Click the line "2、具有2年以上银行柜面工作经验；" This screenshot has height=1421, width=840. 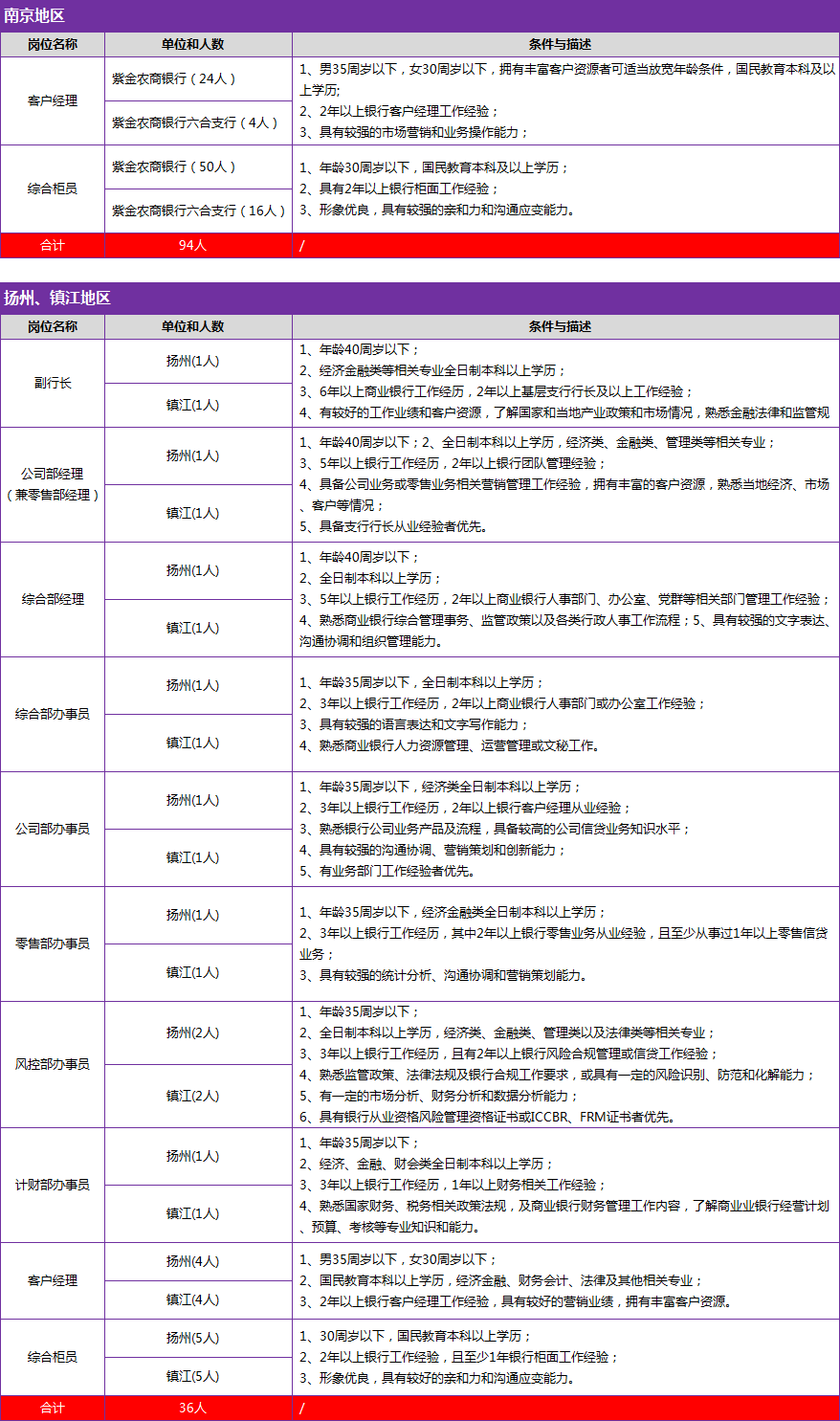[400, 189]
